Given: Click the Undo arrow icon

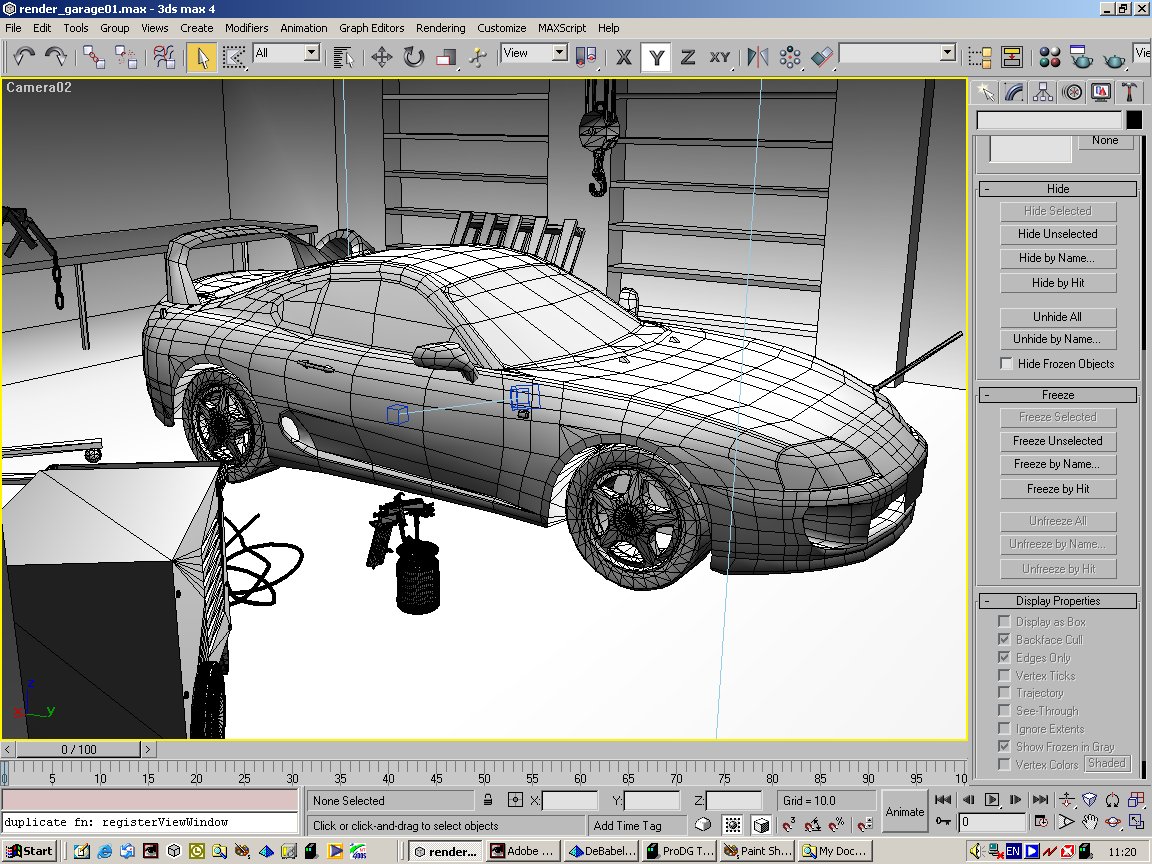Looking at the screenshot, I should click(25, 57).
